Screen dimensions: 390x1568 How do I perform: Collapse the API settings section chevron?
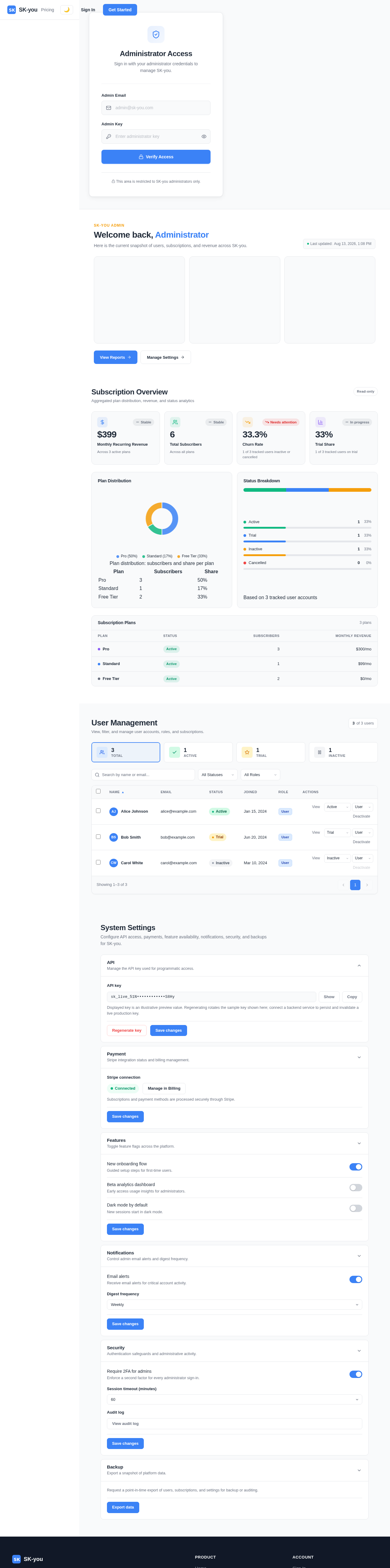point(359,966)
